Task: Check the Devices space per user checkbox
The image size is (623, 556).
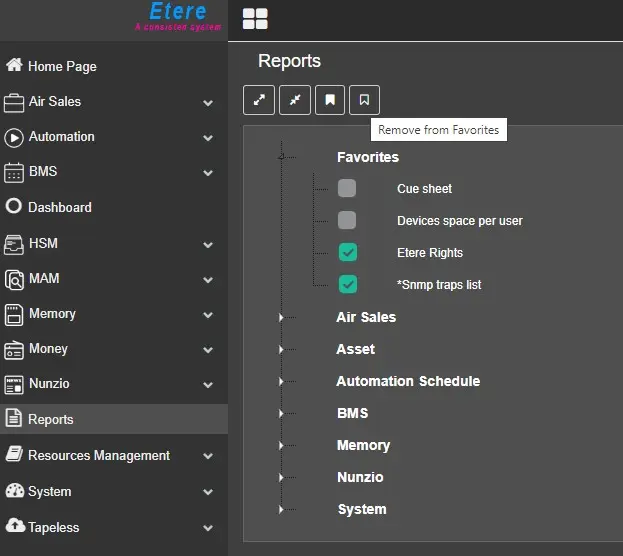Action: [347, 220]
